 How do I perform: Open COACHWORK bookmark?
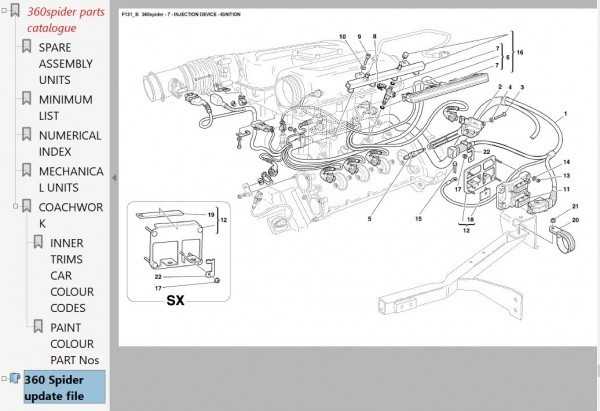click(x=71, y=215)
